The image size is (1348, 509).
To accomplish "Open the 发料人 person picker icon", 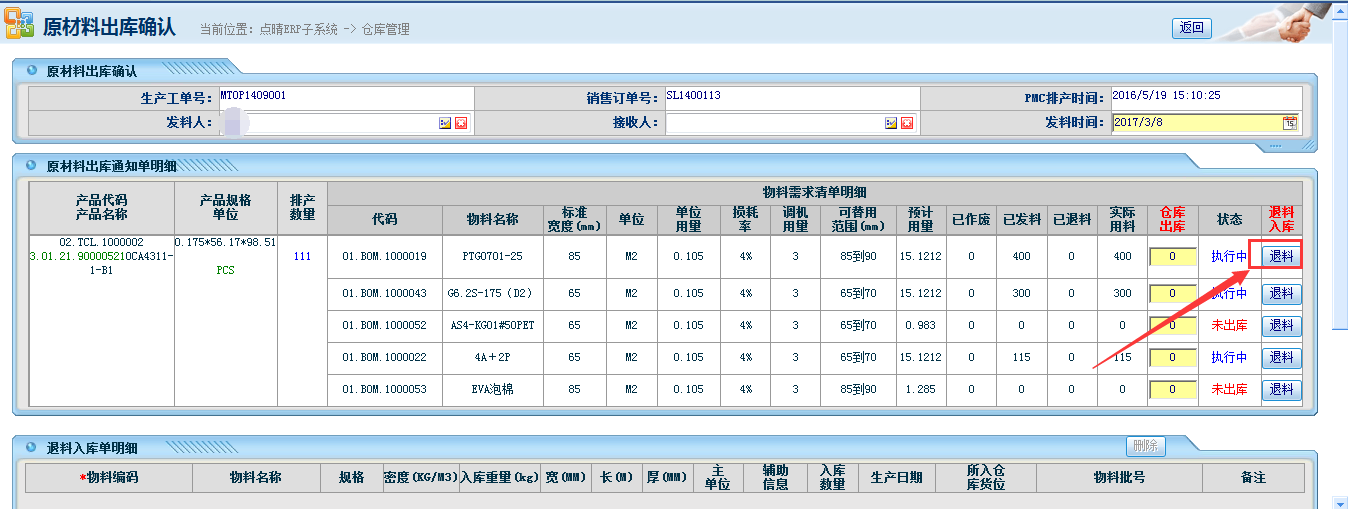I will [x=445, y=123].
